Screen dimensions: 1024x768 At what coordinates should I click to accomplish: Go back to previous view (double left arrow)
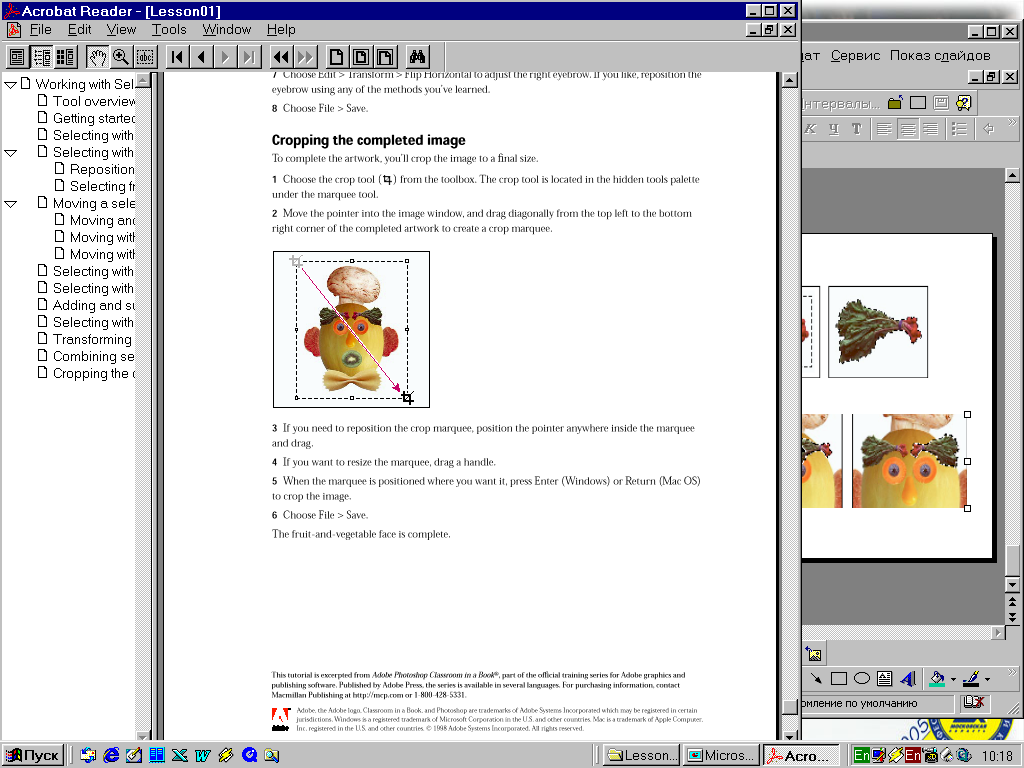point(281,57)
